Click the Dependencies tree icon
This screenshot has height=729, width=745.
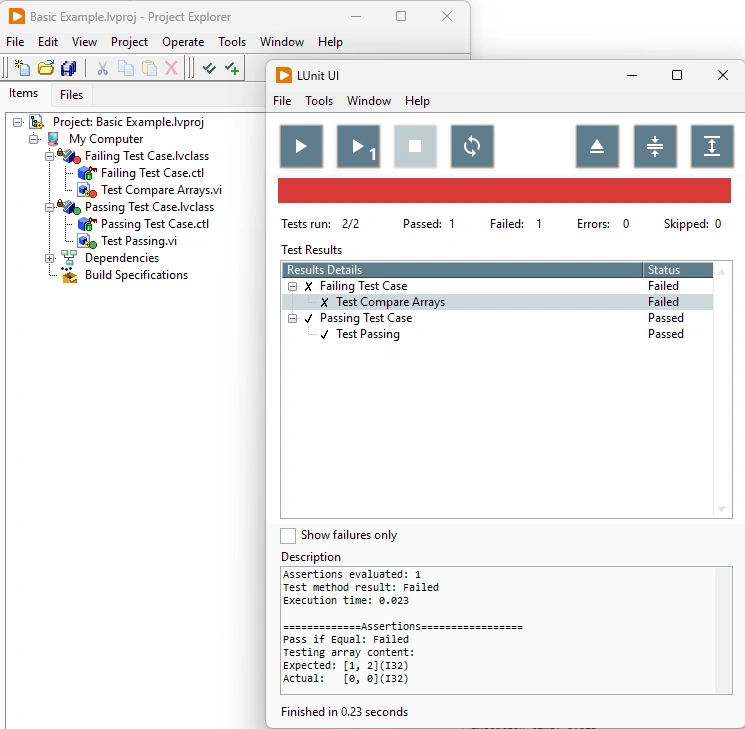(69, 258)
